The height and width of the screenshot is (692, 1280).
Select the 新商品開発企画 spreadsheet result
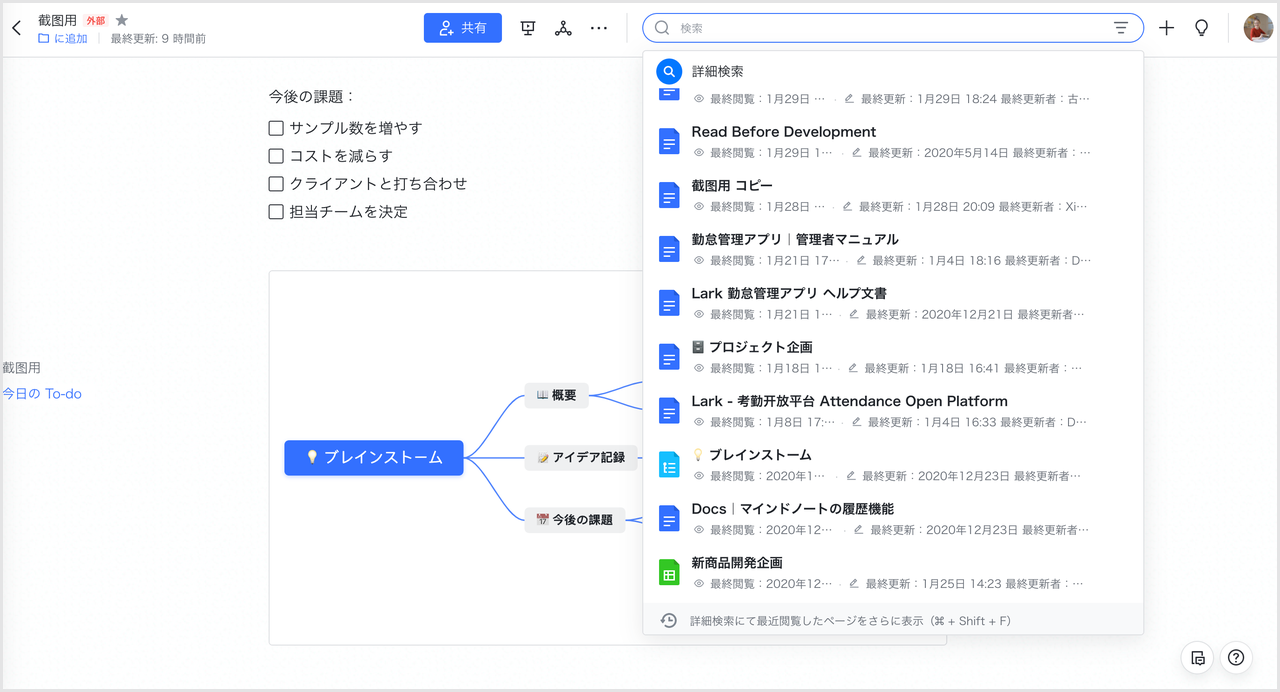[x=737, y=563]
